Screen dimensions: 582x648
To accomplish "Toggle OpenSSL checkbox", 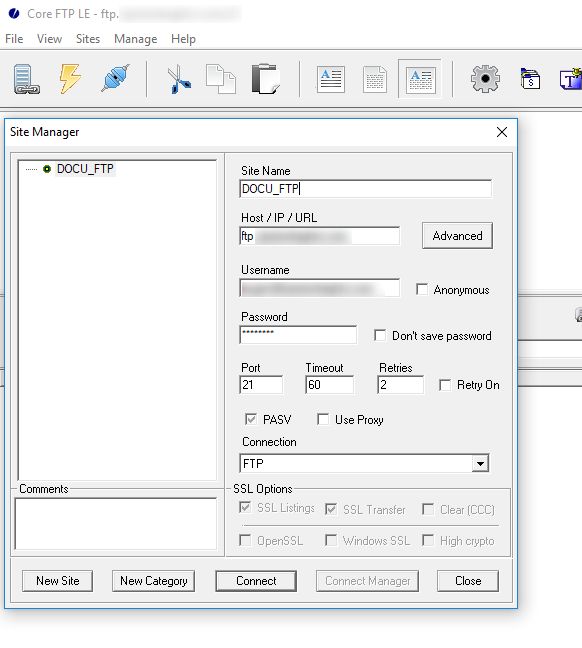I will [x=245, y=540].
